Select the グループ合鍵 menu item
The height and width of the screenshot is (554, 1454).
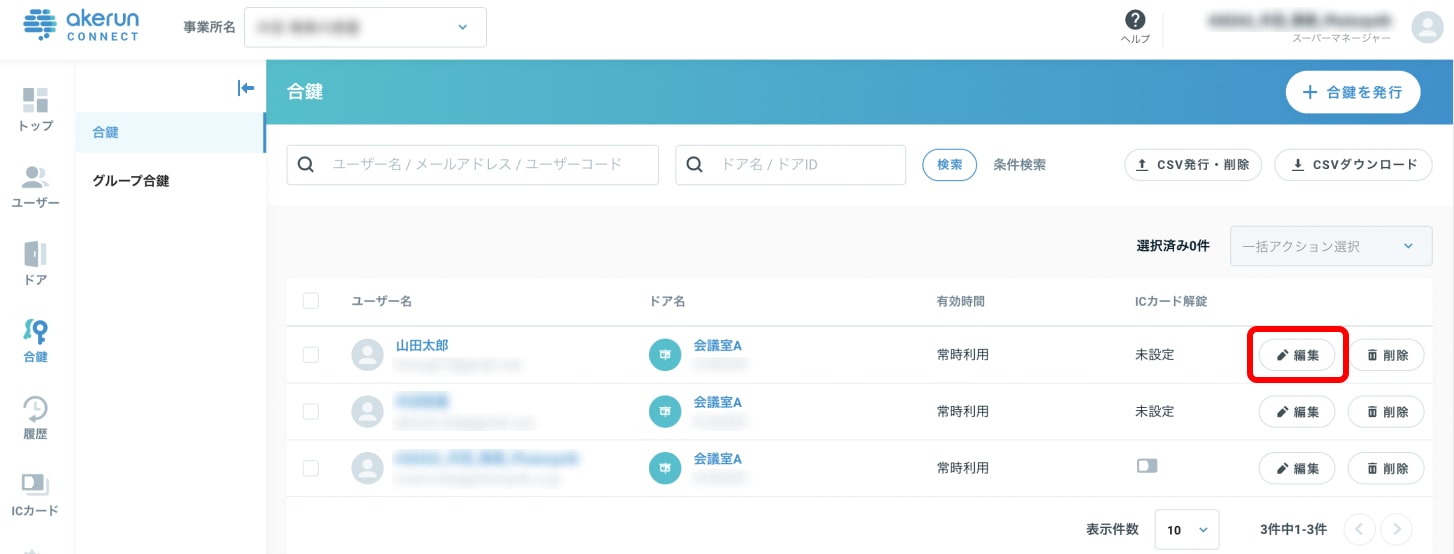[131, 181]
